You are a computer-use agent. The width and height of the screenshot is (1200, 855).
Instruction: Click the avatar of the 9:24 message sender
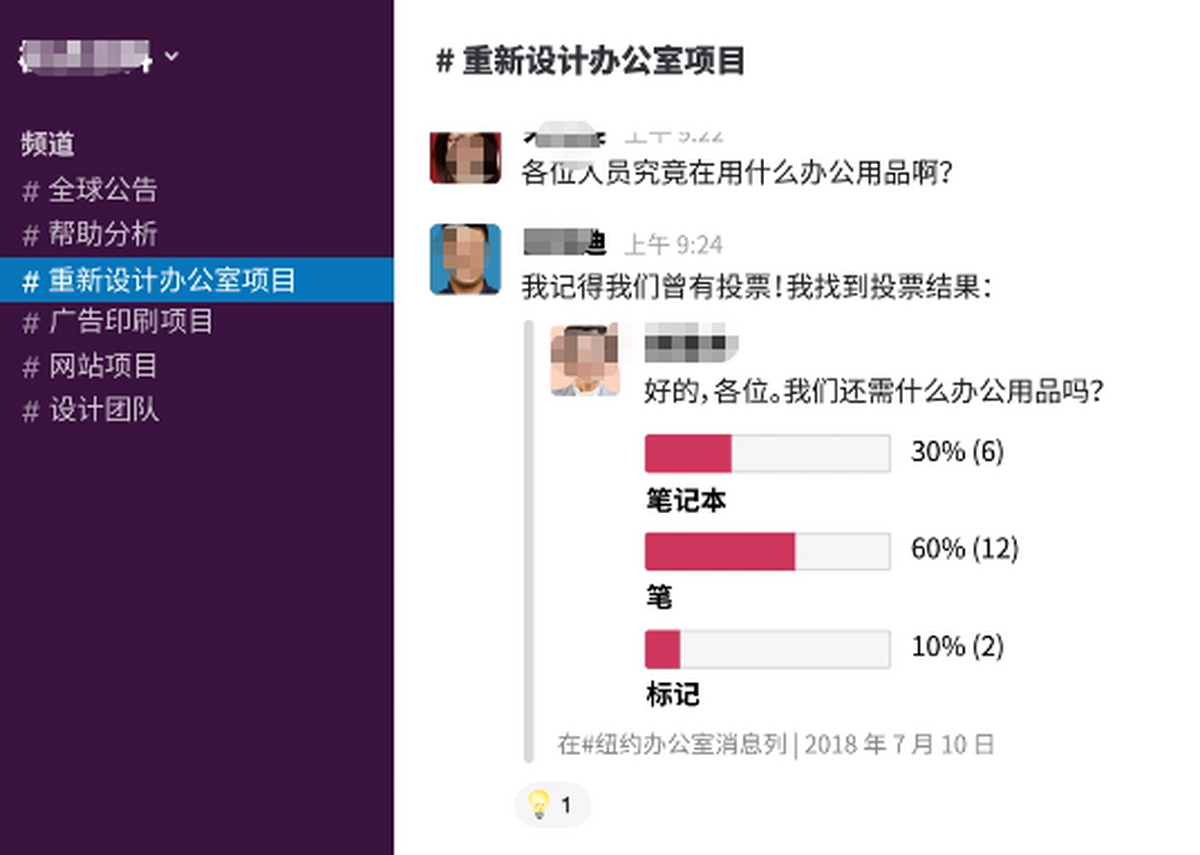click(465, 259)
